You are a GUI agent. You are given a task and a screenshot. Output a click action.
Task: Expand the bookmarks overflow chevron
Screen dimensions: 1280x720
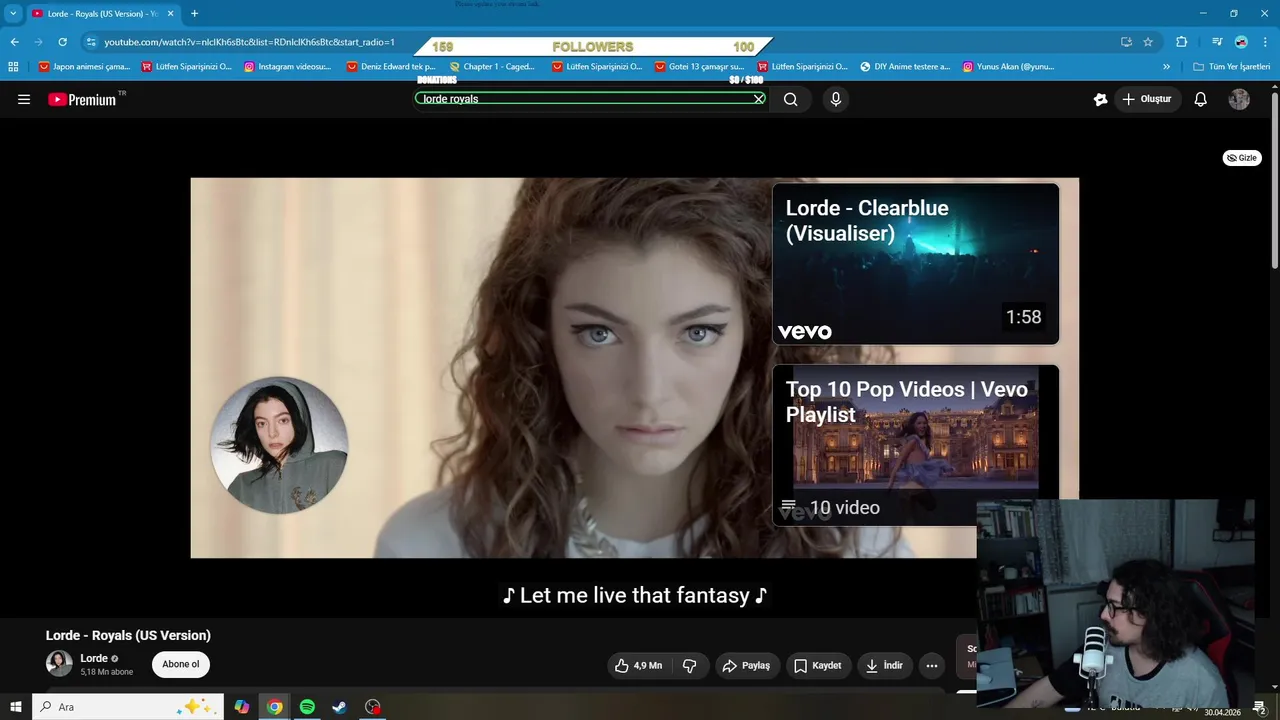tap(1166, 67)
